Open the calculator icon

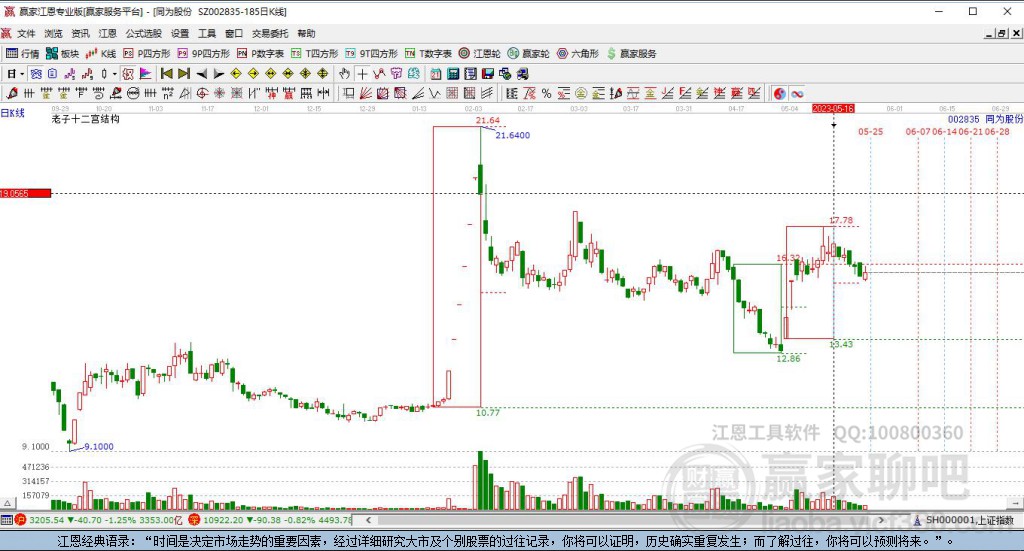pyautogui.click(x=453, y=74)
